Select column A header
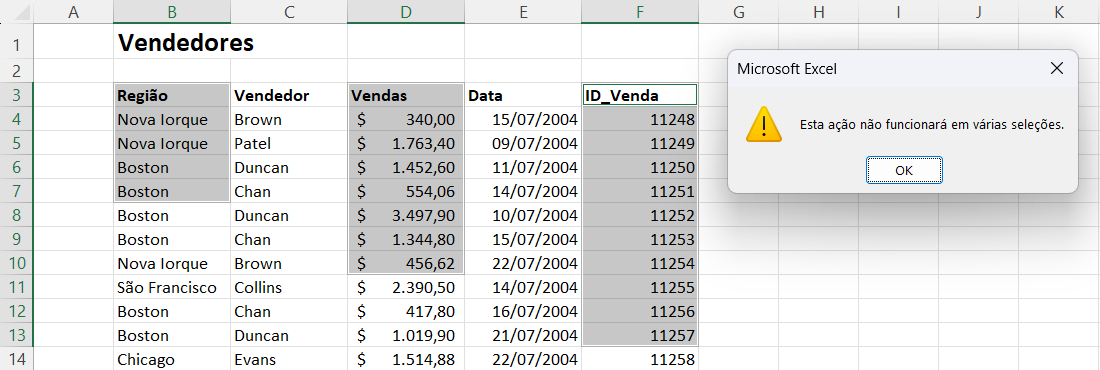Viewport: 1100px width, 370px height. [73, 11]
